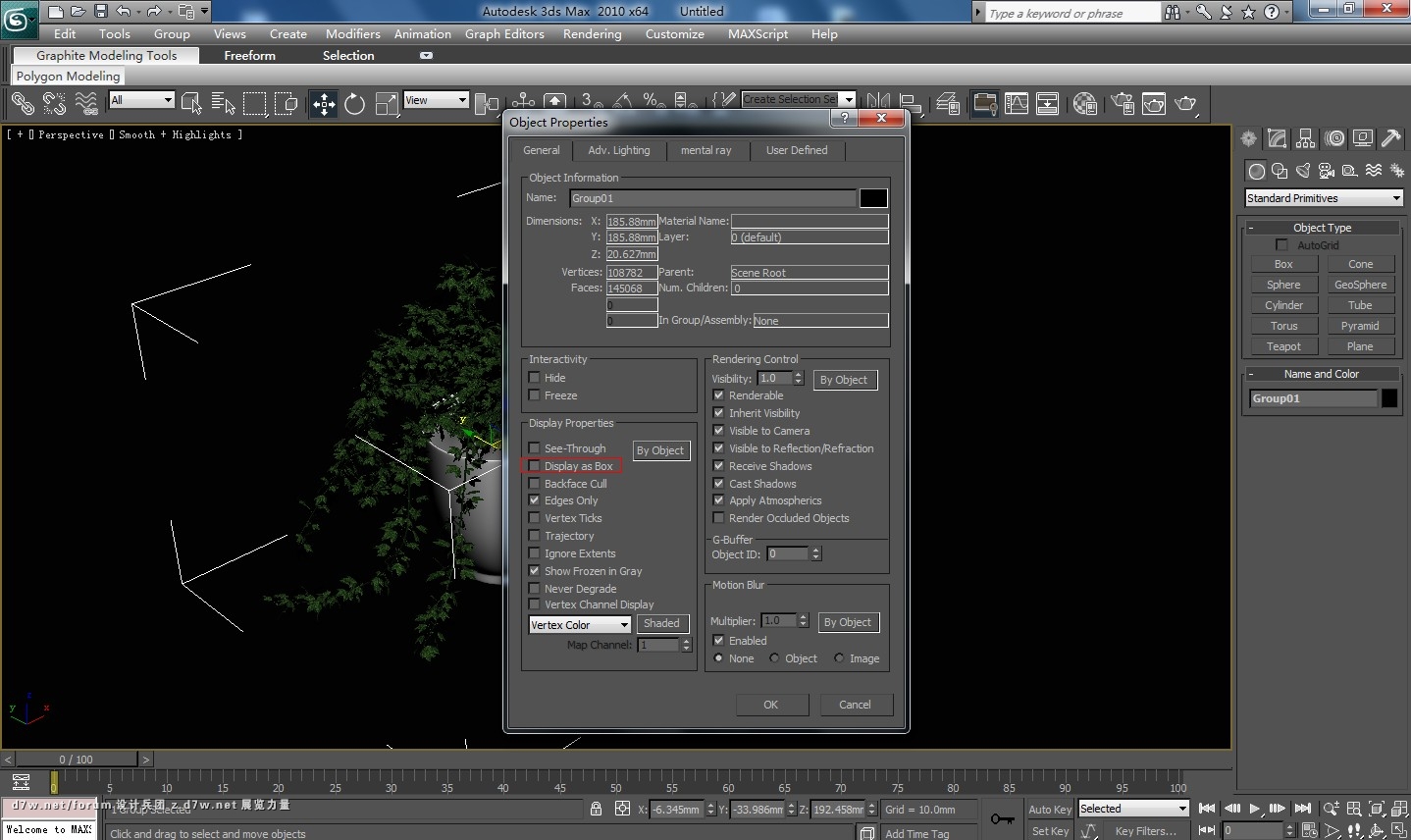Viewport: 1411px width, 840px height.
Task: Activate Select and Rotate tool
Action: (355, 103)
